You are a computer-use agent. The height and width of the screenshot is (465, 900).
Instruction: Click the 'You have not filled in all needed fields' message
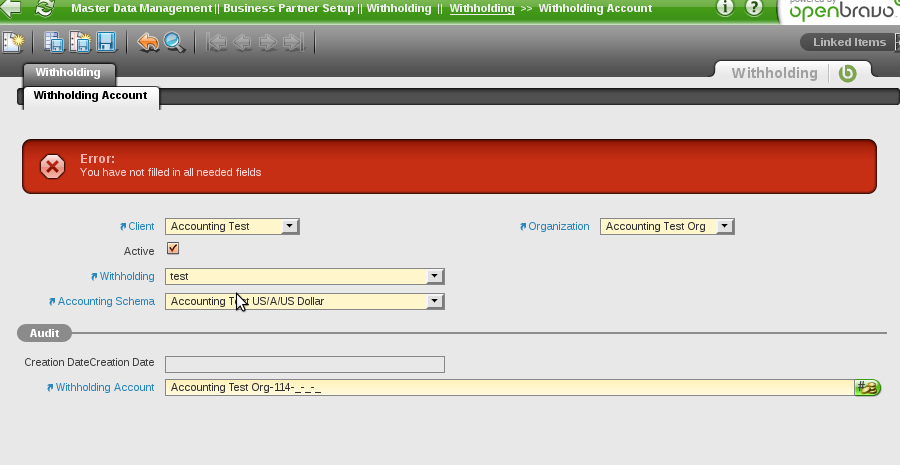(170, 172)
